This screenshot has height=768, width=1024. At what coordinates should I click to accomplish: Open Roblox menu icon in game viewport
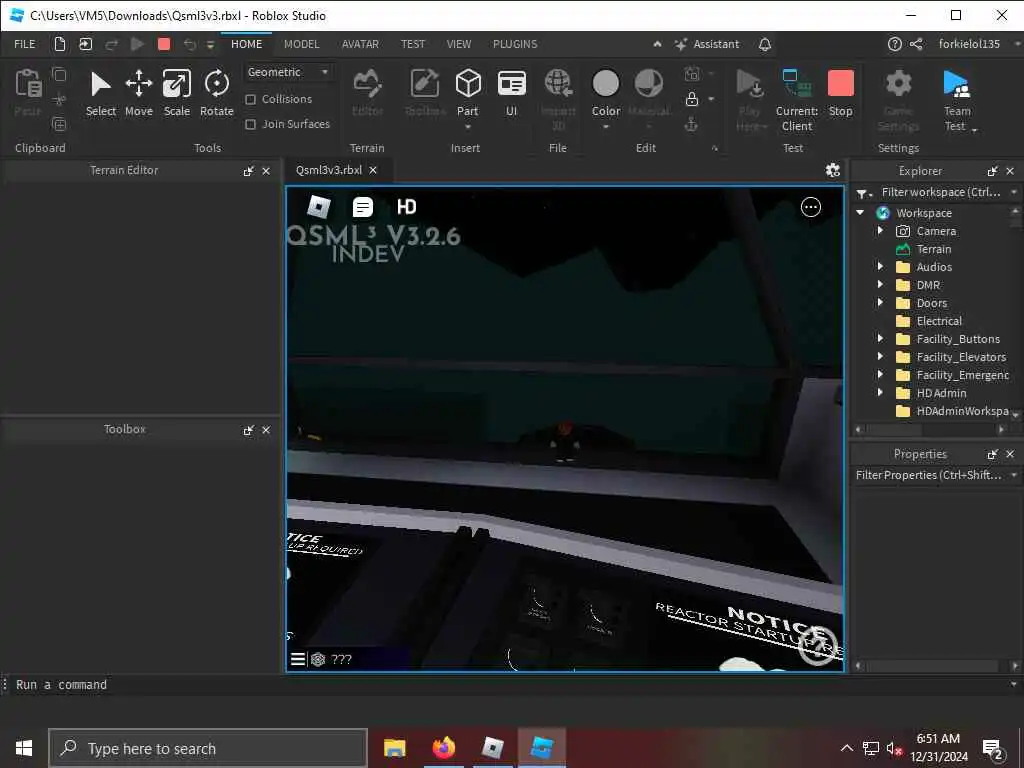[319, 207]
